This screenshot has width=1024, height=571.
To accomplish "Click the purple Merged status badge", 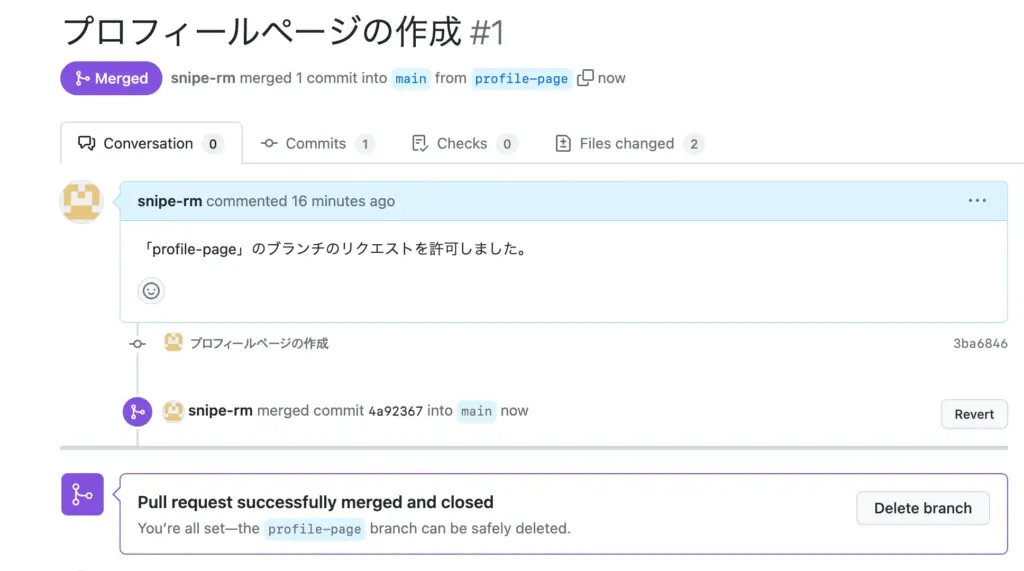I will tap(111, 79).
